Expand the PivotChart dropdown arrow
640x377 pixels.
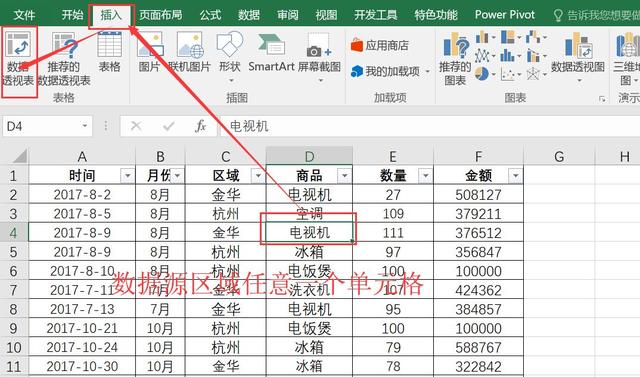pos(579,81)
